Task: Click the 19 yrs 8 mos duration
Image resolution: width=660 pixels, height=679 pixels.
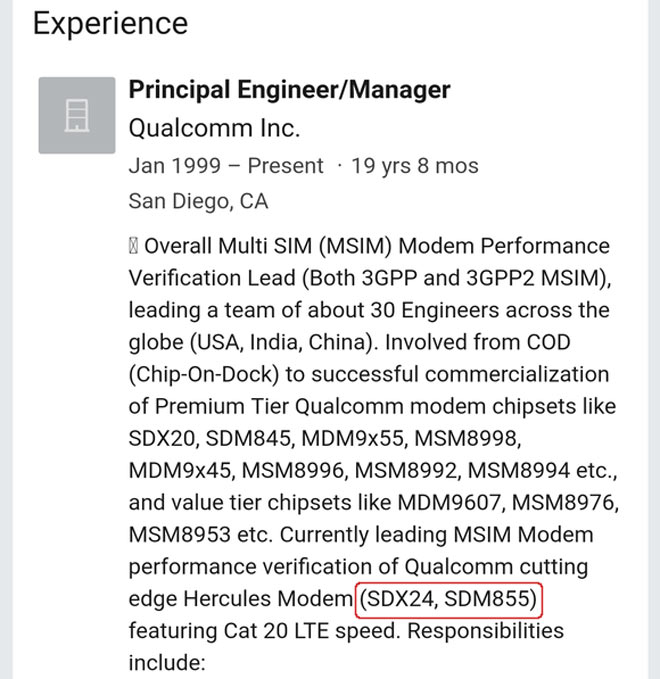Action: click(x=415, y=166)
